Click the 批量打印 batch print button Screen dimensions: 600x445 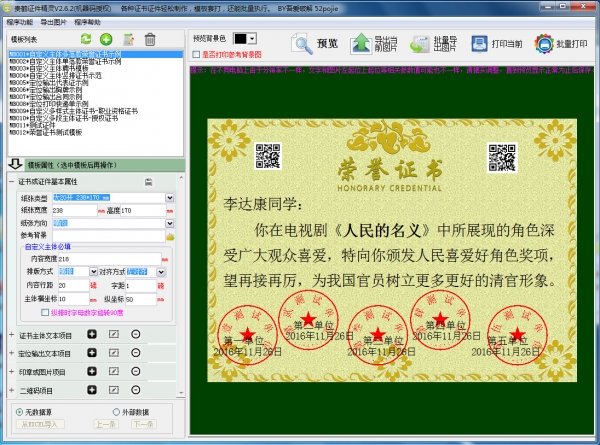pyautogui.click(x=560, y=43)
